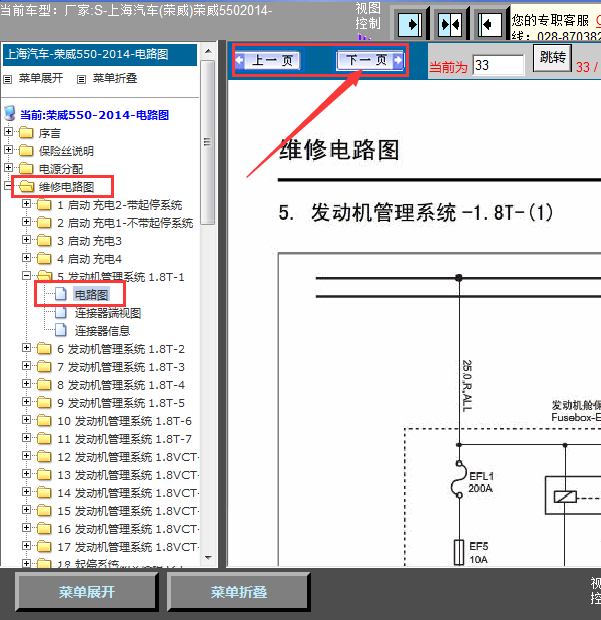This screenshot has height=620, width=601.
Task: Collapse 5 发动机管理系统 1.8T-1 node
Action: click(x=26, y=276)
